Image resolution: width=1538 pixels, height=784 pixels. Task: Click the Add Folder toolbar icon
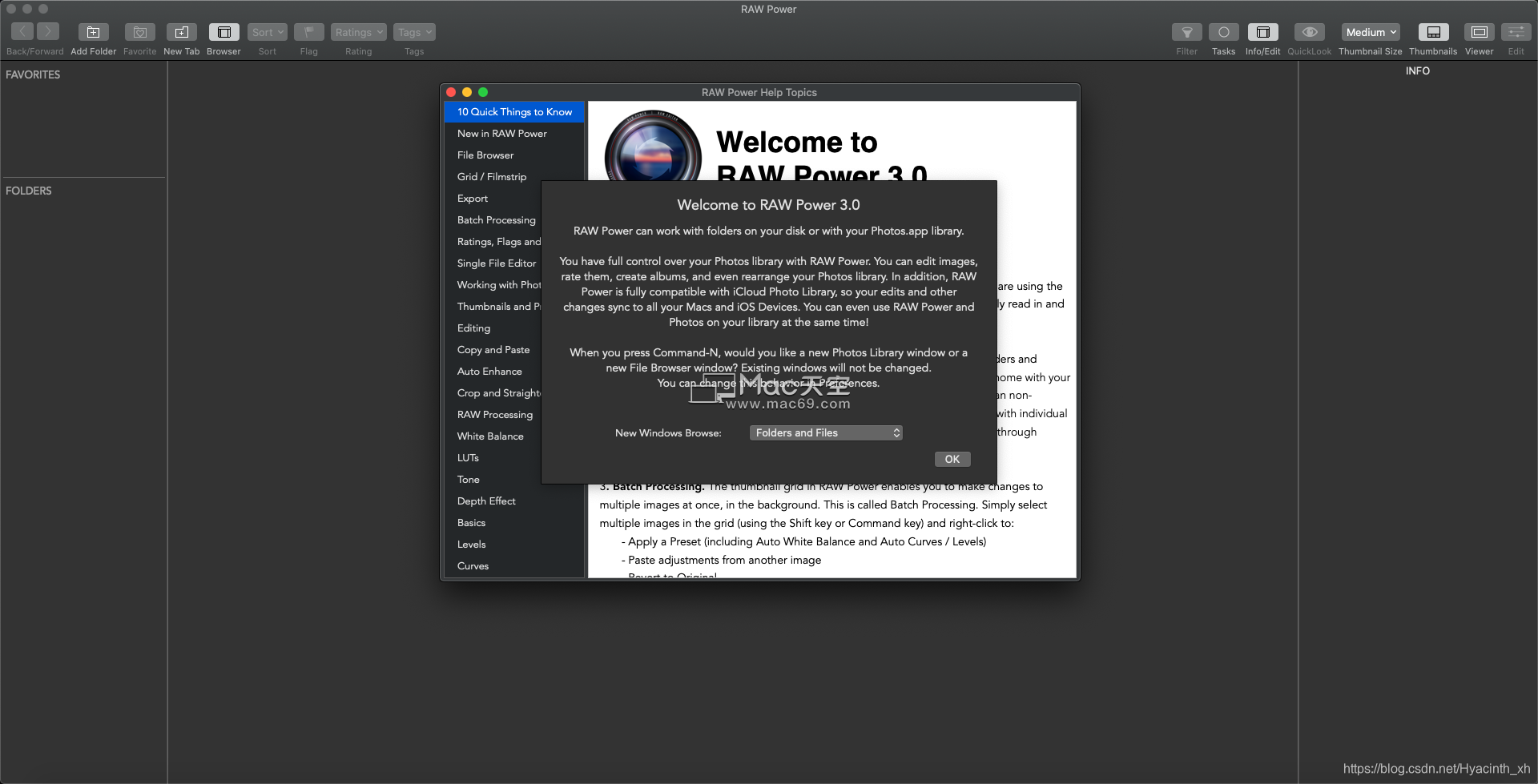pos(94,32)
